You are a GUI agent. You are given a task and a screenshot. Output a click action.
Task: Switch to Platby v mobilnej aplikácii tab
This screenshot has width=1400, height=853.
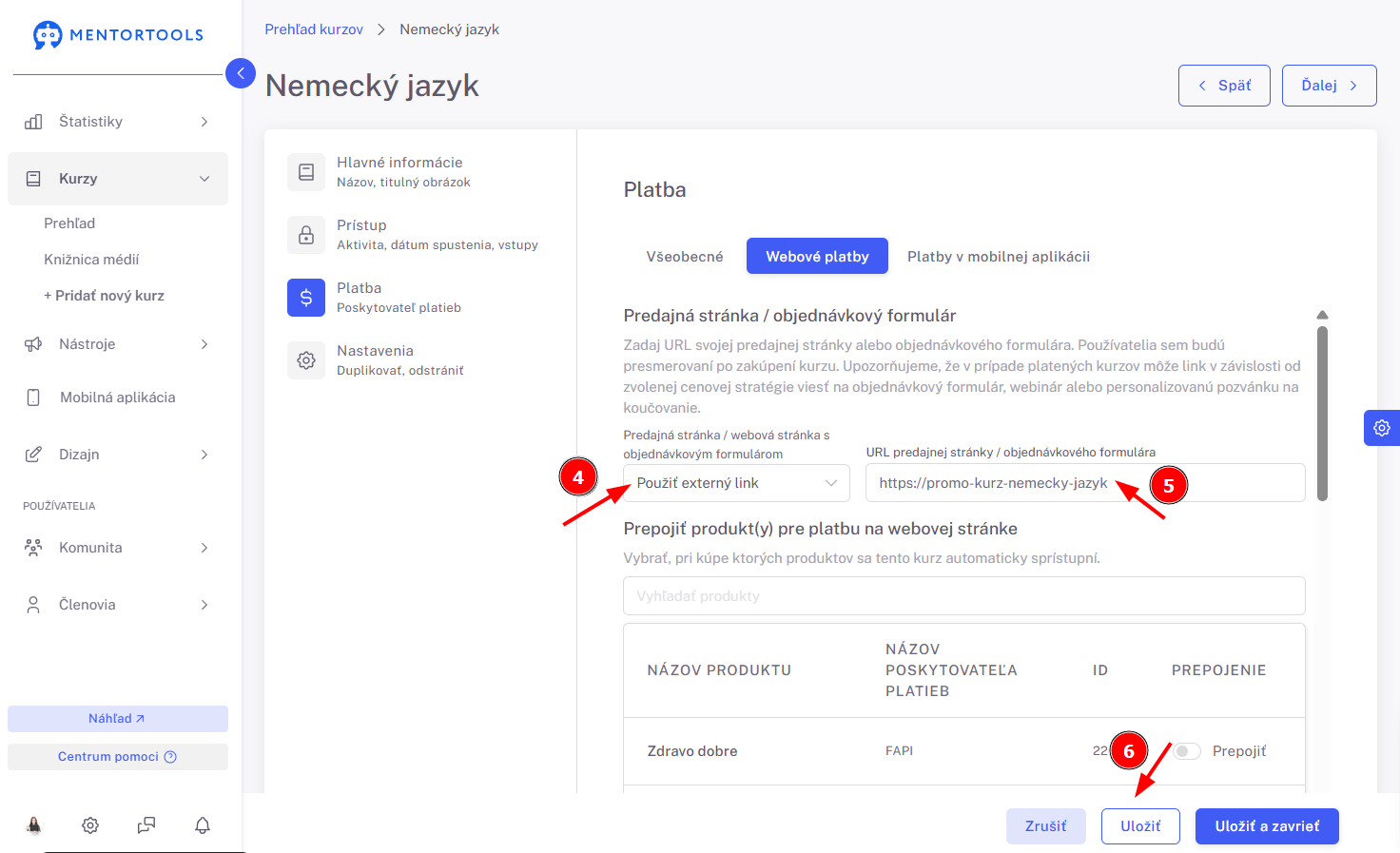[x=999, y=257]
